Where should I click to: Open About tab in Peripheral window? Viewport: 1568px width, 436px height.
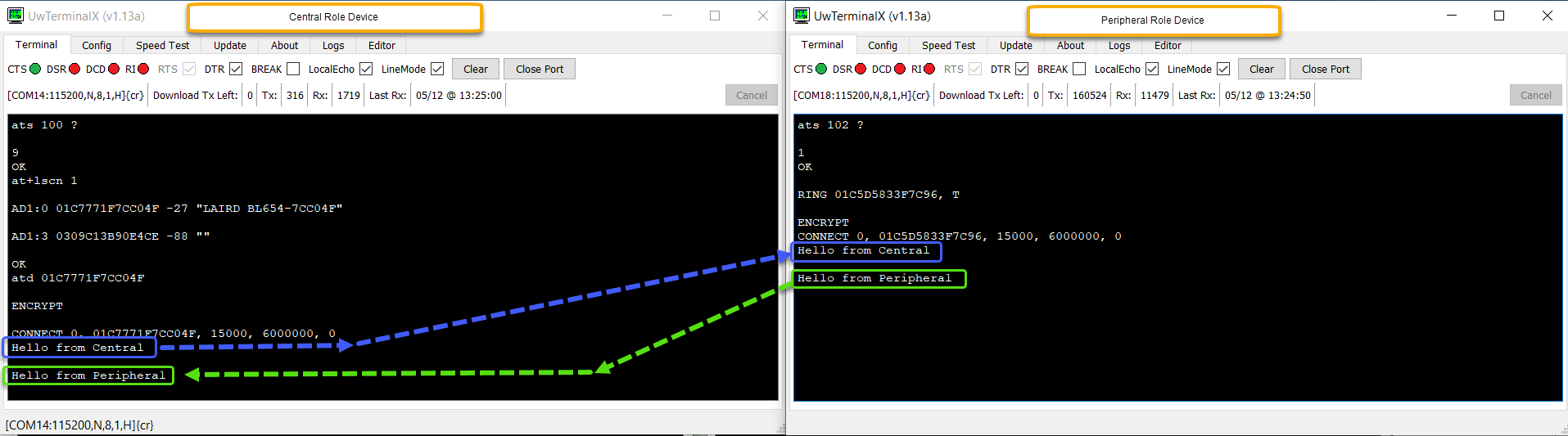(x=1070, y=46)
